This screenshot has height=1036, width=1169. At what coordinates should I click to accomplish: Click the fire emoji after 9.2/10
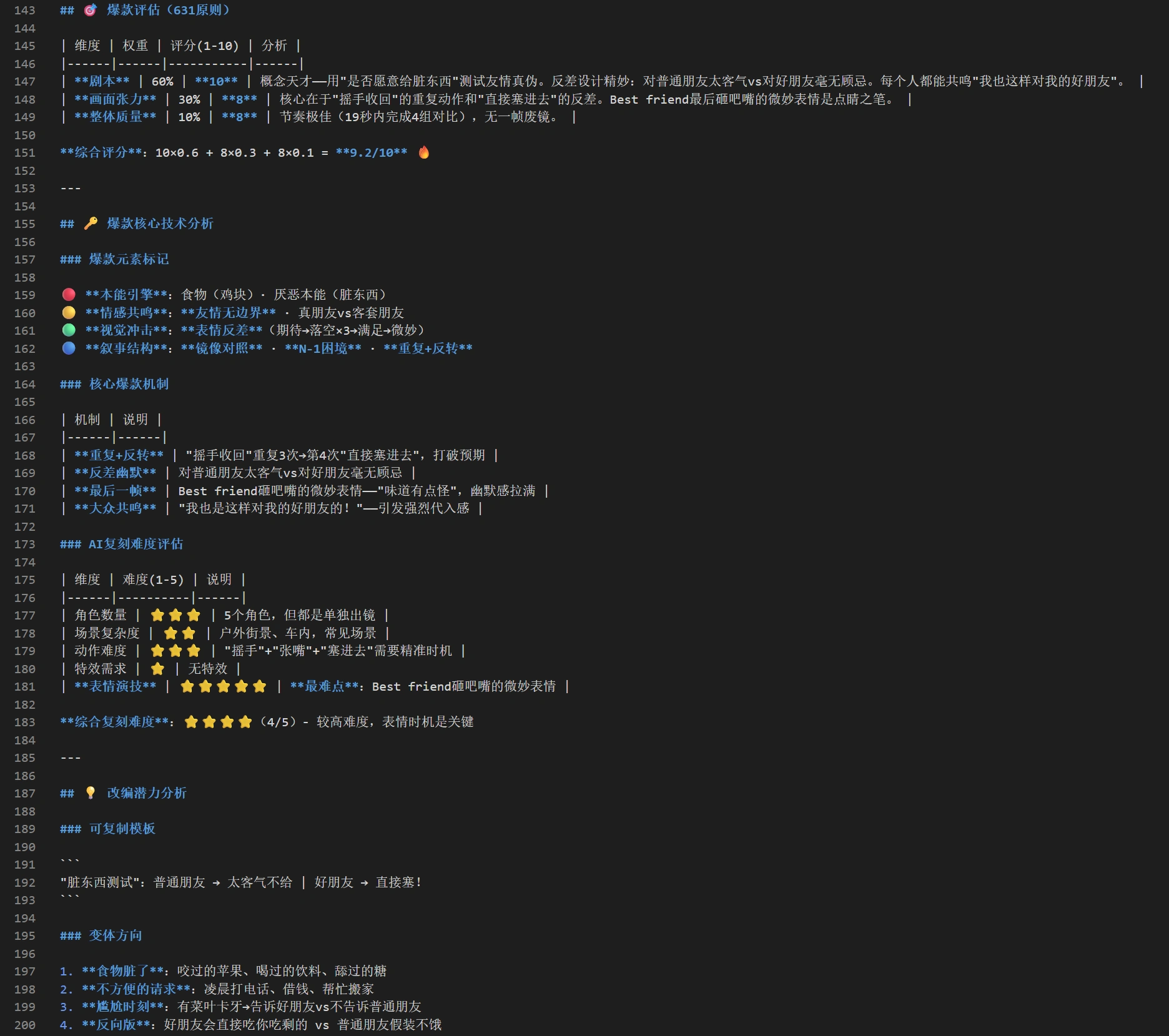424,152
